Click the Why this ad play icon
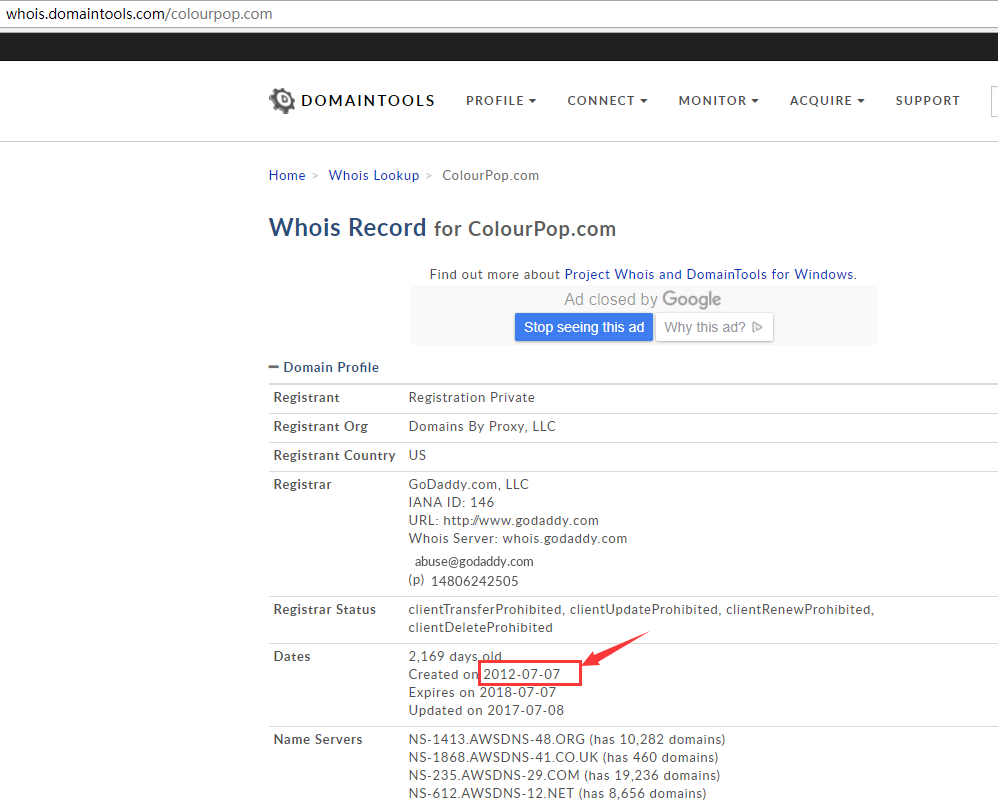998x809 pixels. pyautogui.click(x=757, y=327)
